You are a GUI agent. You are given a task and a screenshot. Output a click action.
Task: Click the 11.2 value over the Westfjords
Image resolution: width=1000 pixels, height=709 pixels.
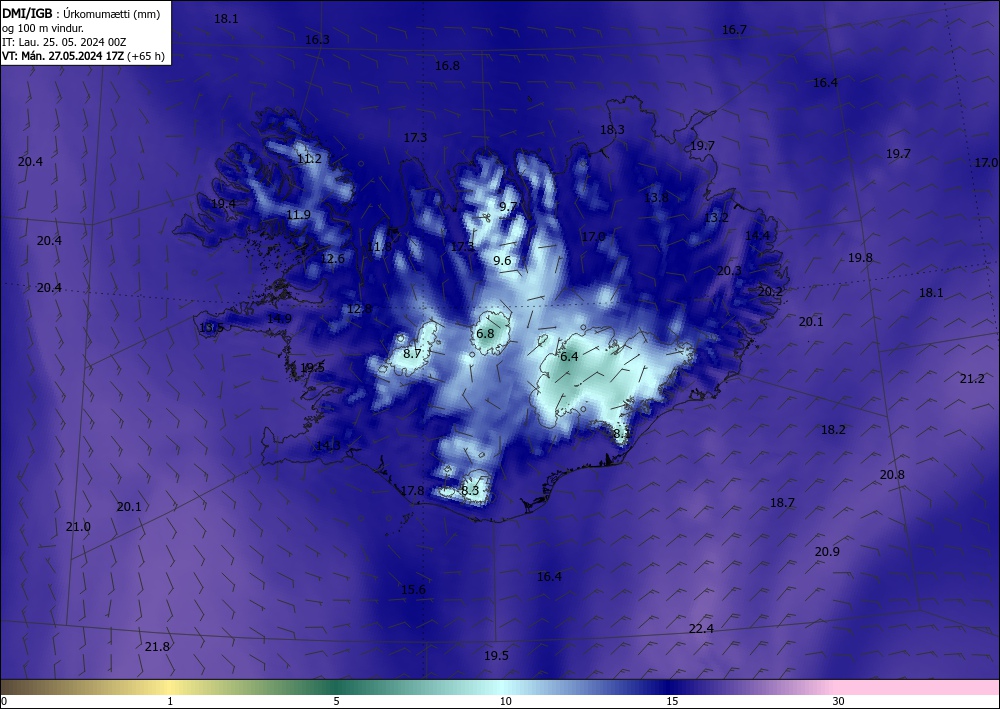[x=309, y=159]
